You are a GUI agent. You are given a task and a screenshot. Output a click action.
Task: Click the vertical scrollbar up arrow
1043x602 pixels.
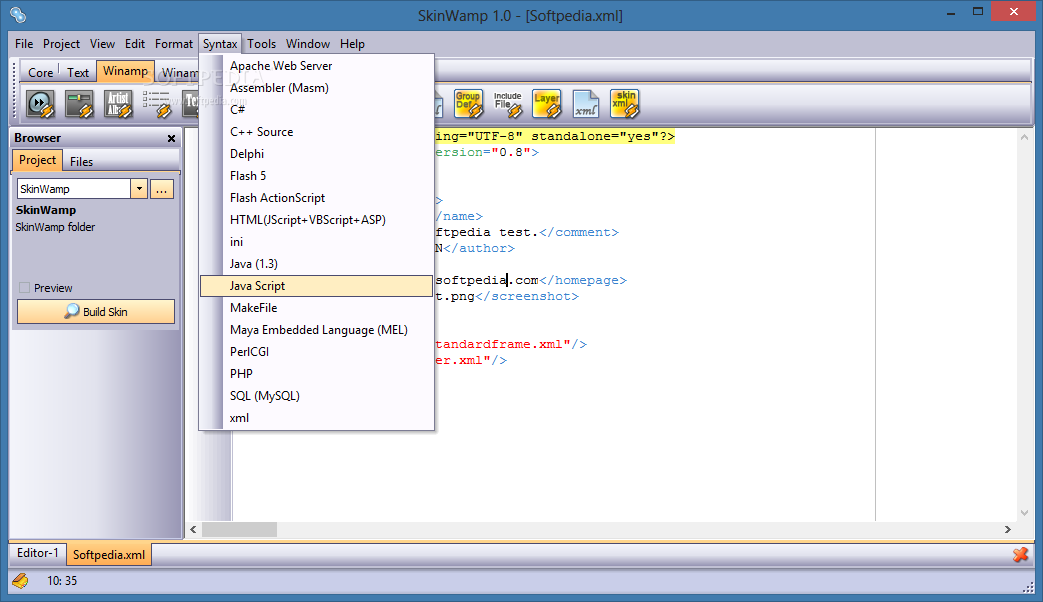coord(1024,137)
